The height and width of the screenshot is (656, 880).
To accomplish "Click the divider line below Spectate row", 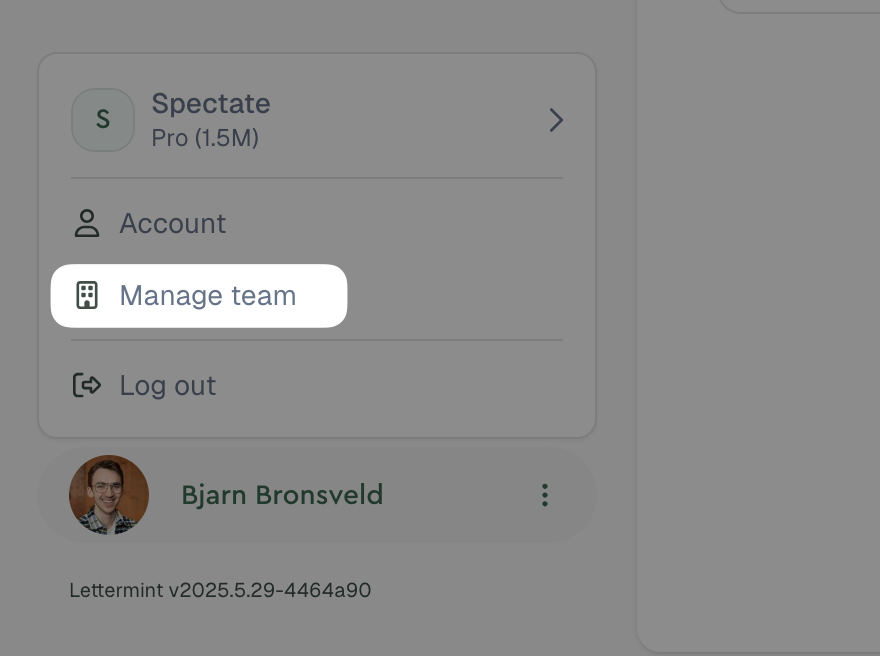I will 316,178.
